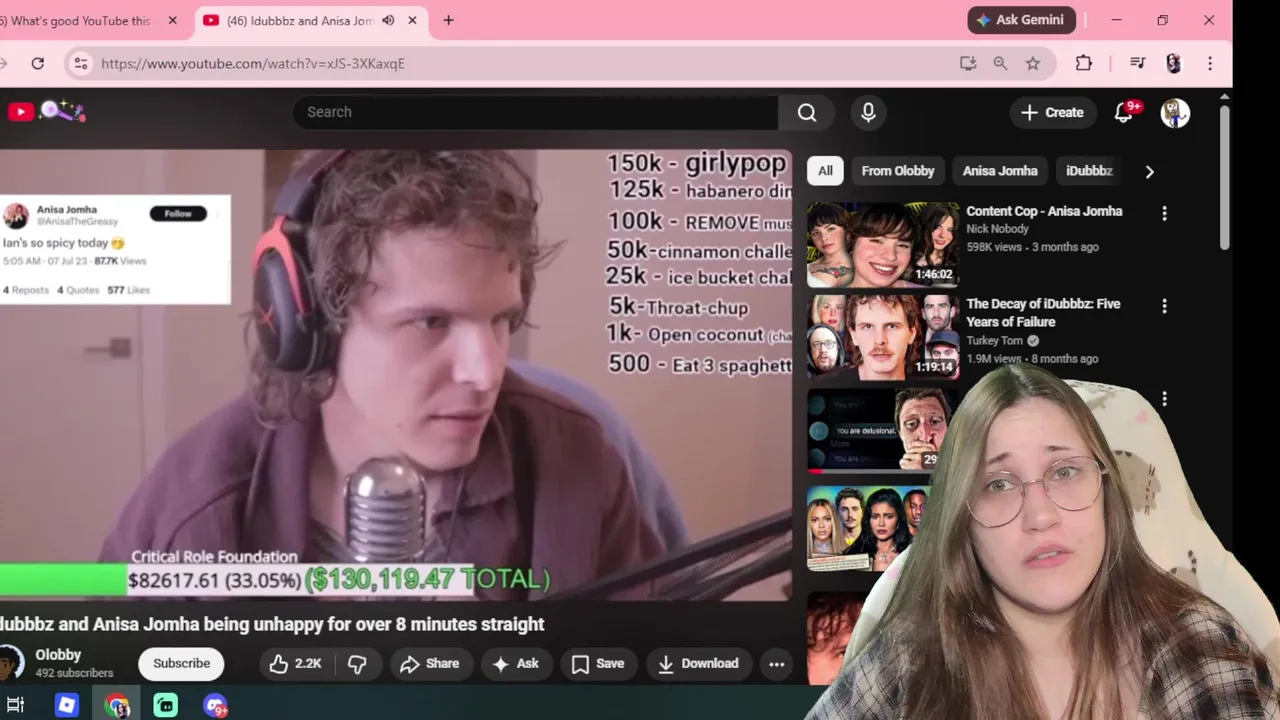
Task: Click the Nick Nobody channel name
Action: (997, 229)
